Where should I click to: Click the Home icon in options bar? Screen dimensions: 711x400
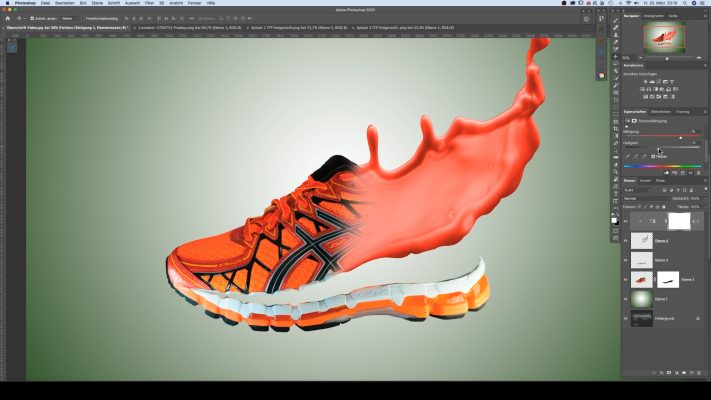pos(8,18)
